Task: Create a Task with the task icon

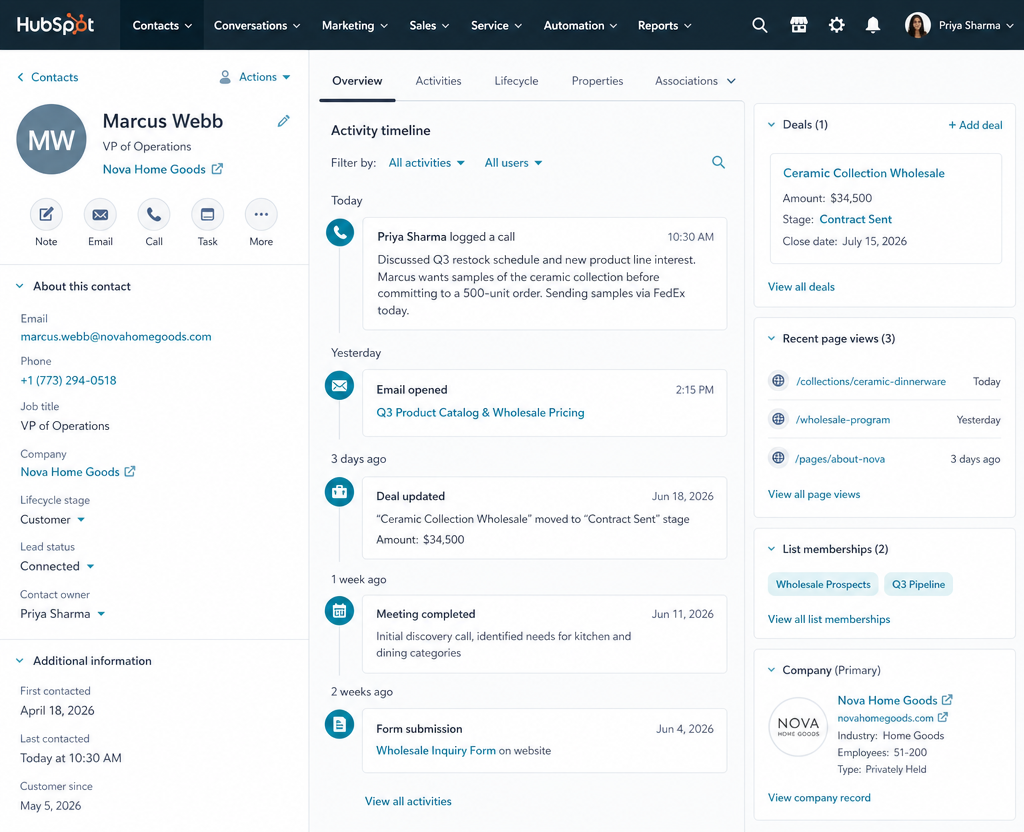Action: click(x=207, y=214)
